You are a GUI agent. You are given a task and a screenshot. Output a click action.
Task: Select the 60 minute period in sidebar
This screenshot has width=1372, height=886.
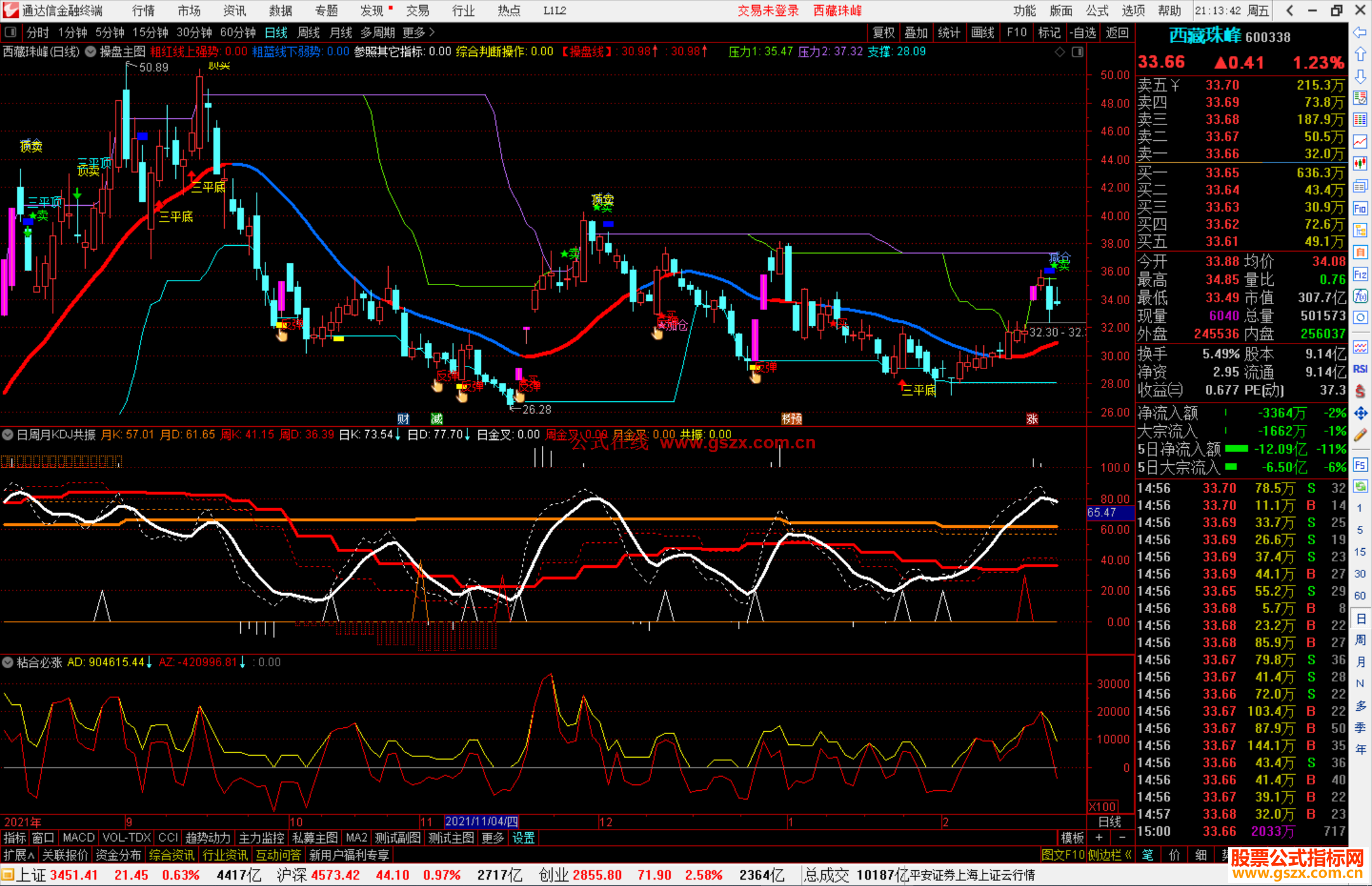[x=1359, y=596]
